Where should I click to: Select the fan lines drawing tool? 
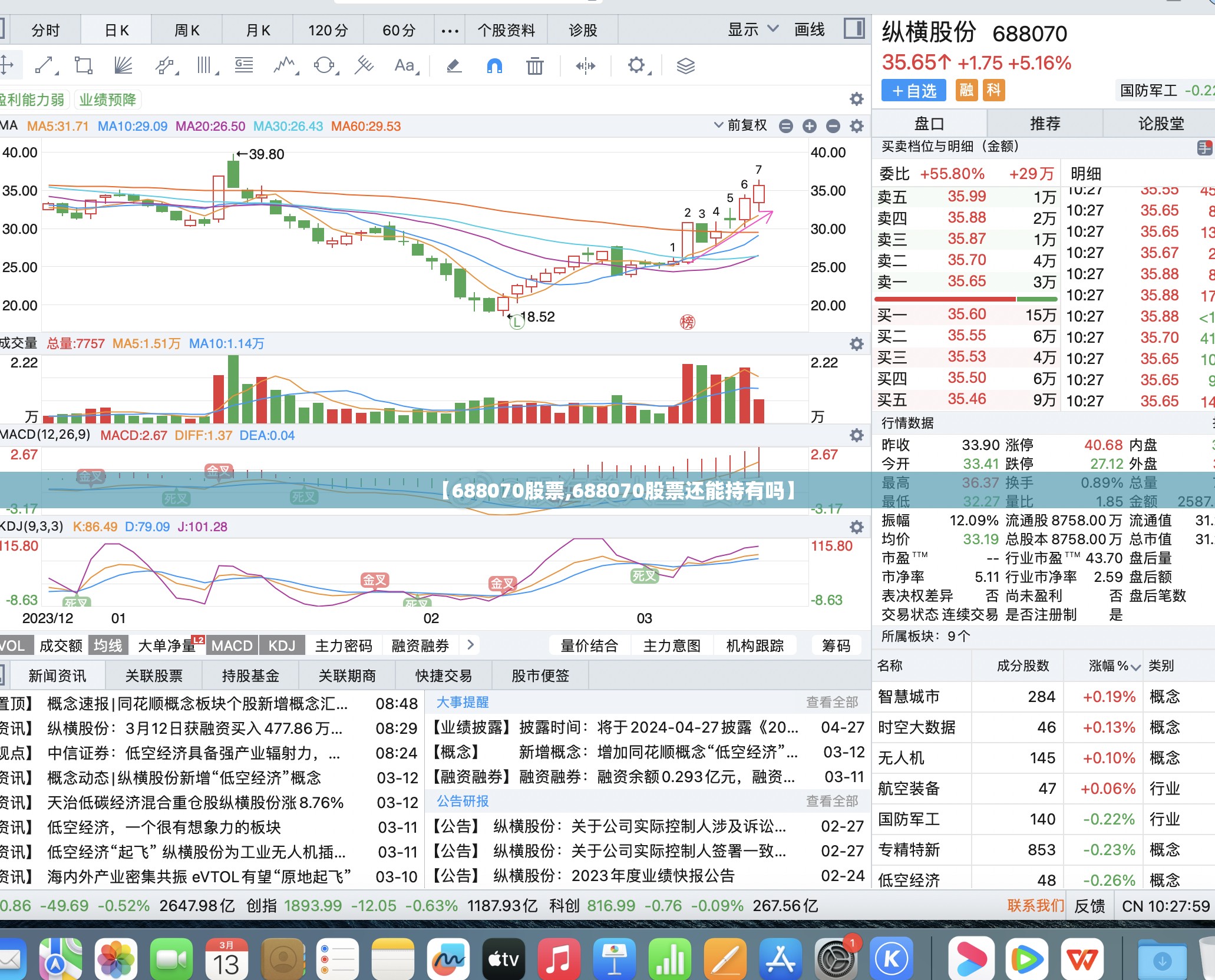123,65
